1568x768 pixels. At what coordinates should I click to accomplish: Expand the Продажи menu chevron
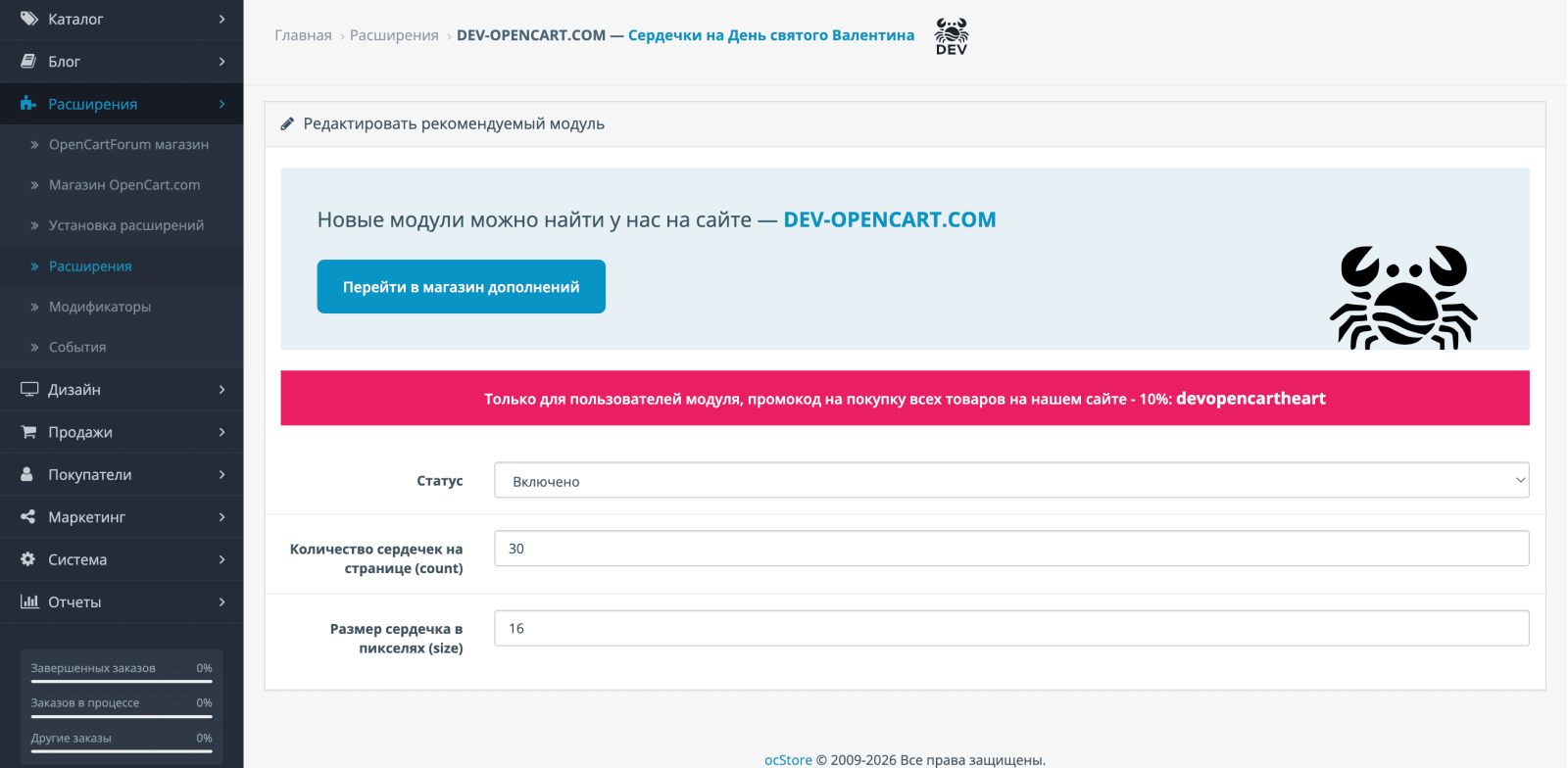222,432
